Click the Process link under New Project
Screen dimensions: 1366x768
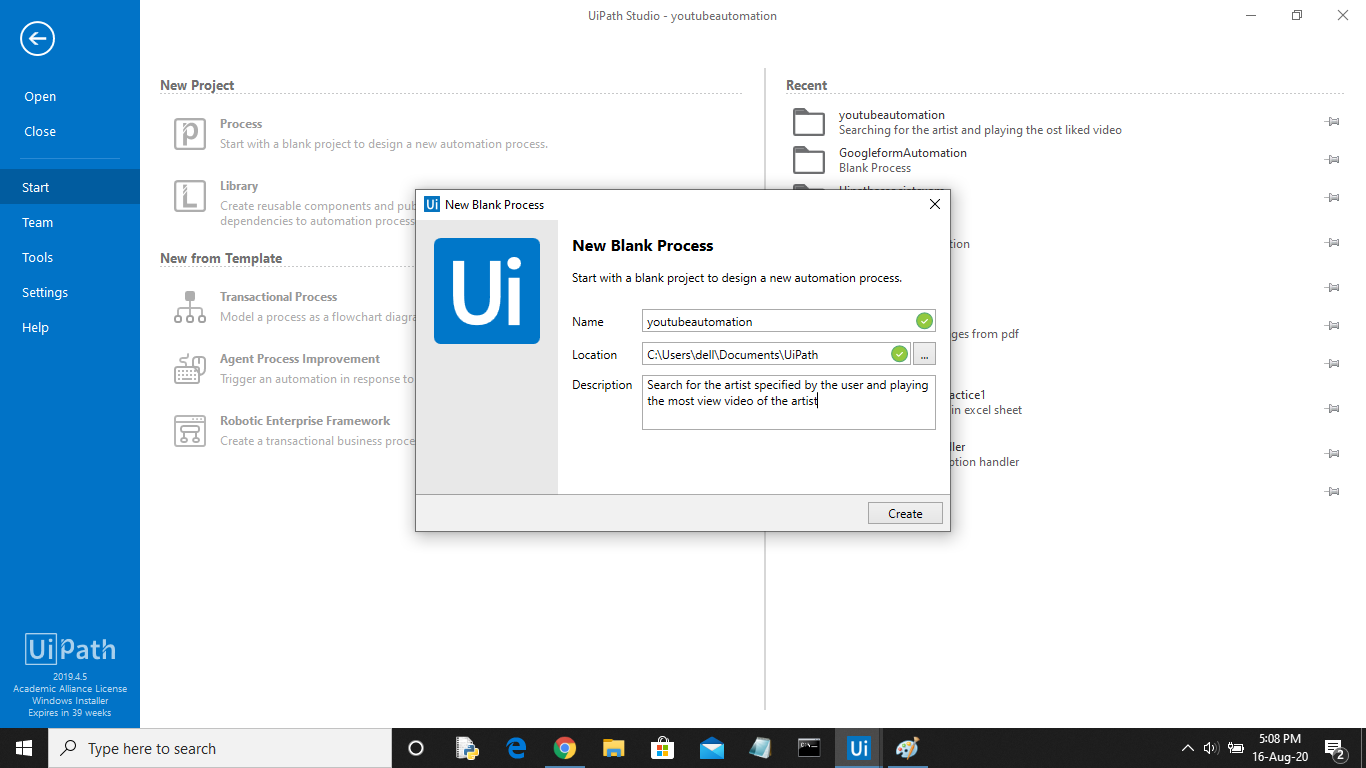coord(241,124)
